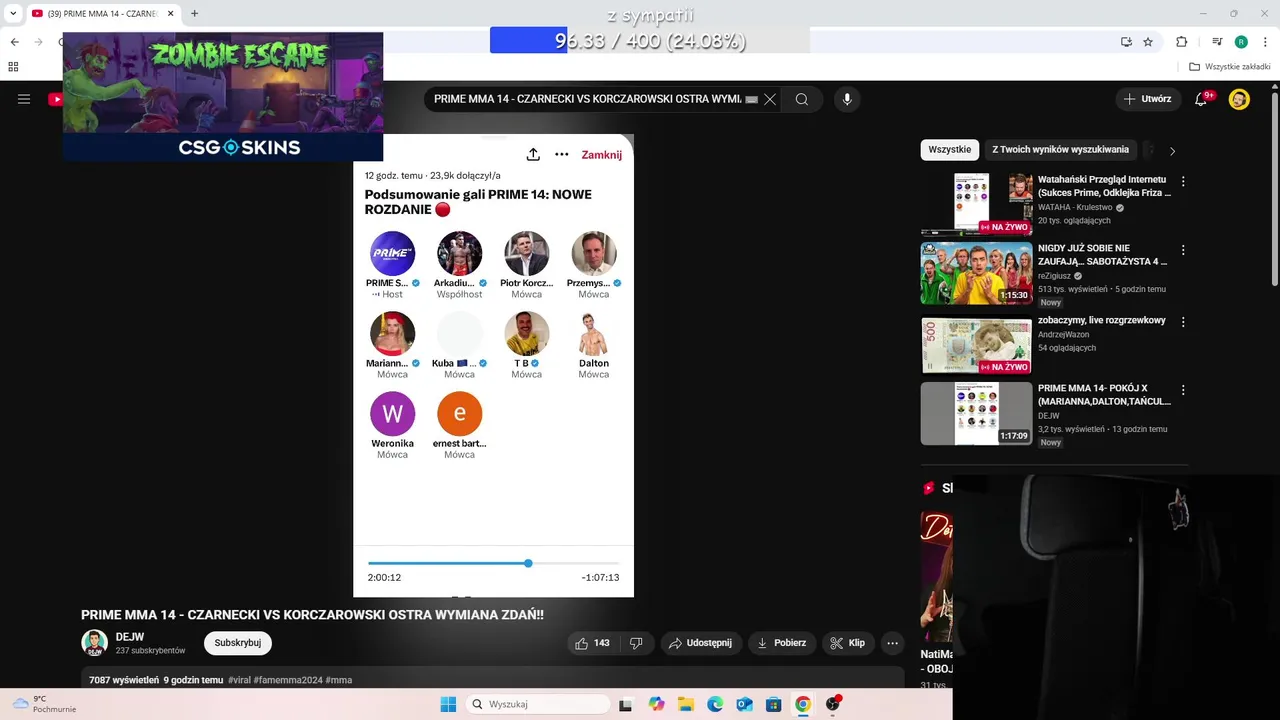Click the Arkadiu... co-host avatar

pyautogui.click(x=459, y=254)
